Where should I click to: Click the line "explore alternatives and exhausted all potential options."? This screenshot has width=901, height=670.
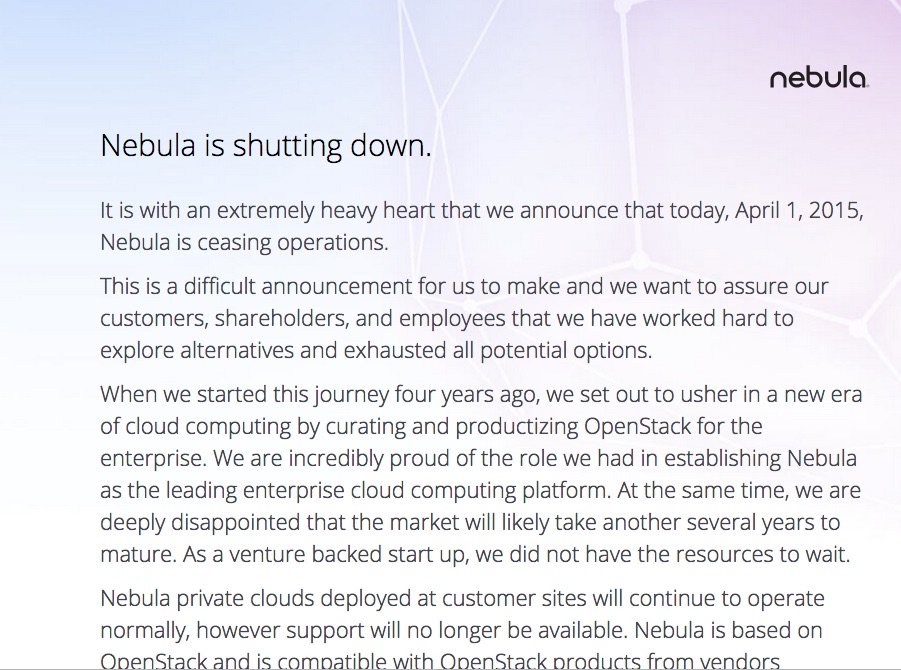point(376,351)
